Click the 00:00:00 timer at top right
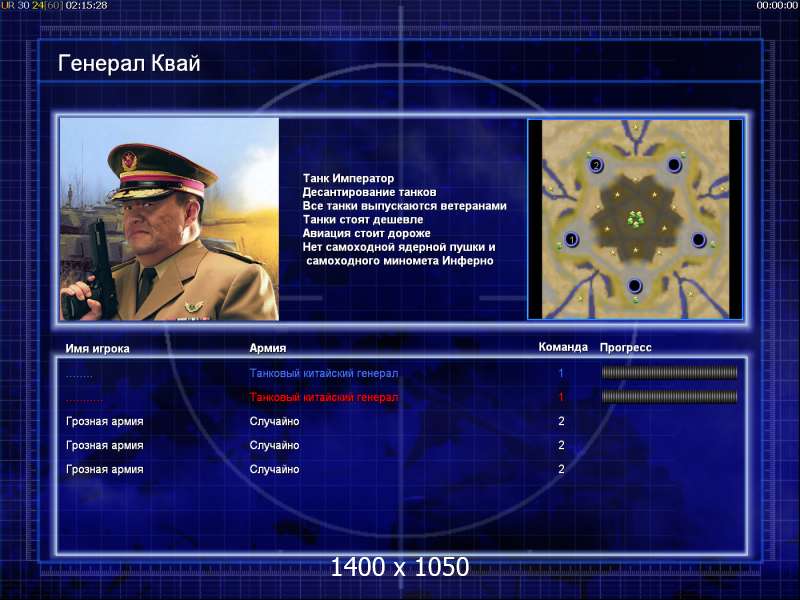The width and height of the screenshot is (800, 600). pyautogui.click(x=777, y=6)
